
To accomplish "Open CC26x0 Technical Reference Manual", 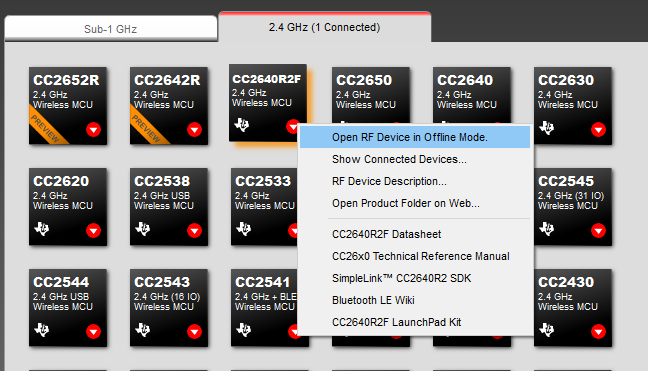I will tap(415, 256).
